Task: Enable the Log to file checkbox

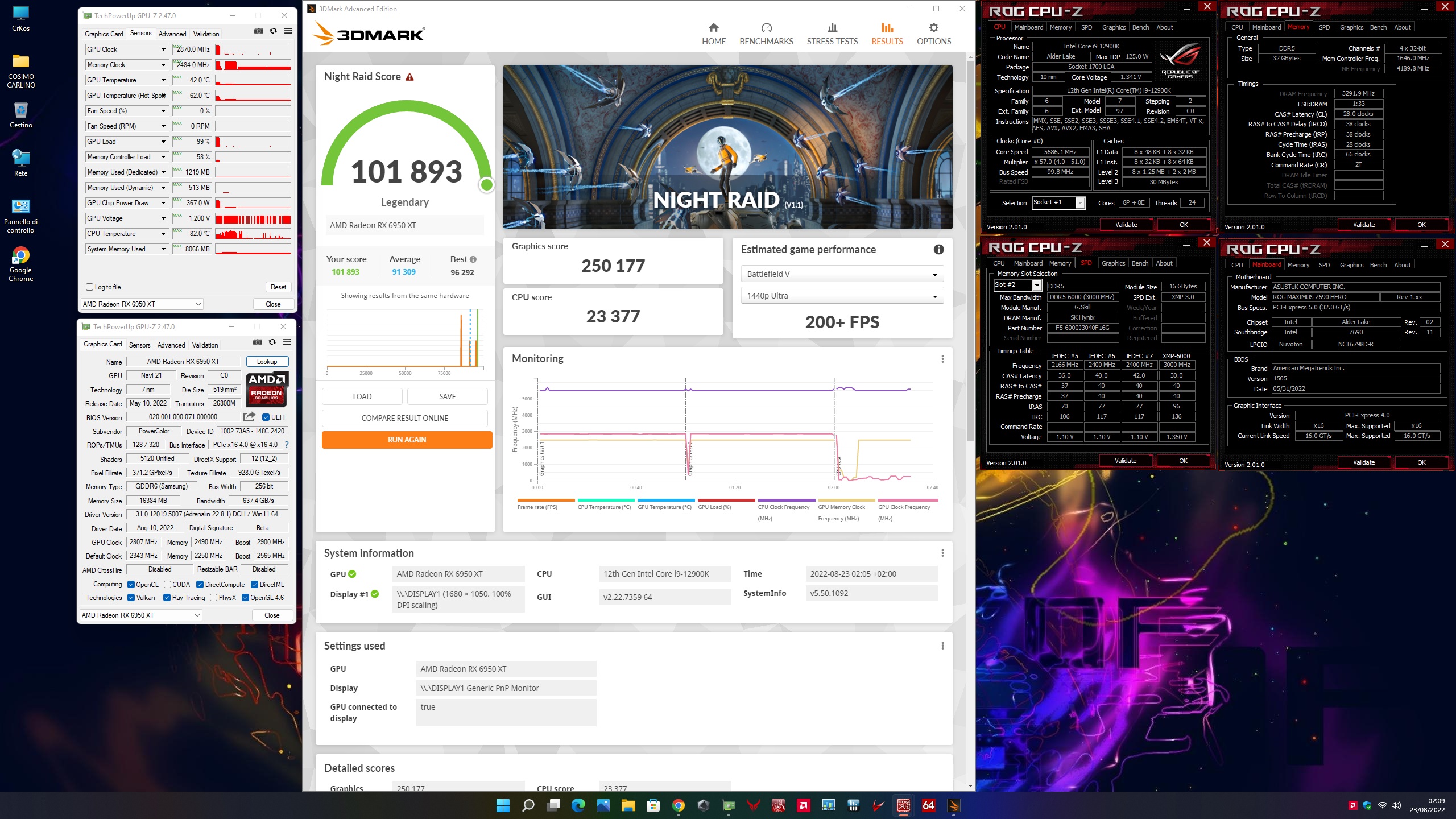Action: point(89,287)
